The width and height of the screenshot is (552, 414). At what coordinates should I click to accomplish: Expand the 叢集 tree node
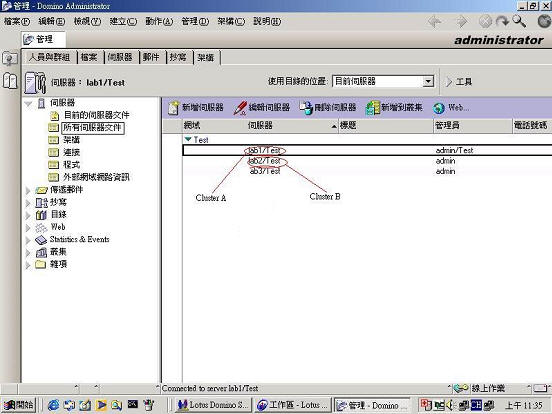point(28,252)
